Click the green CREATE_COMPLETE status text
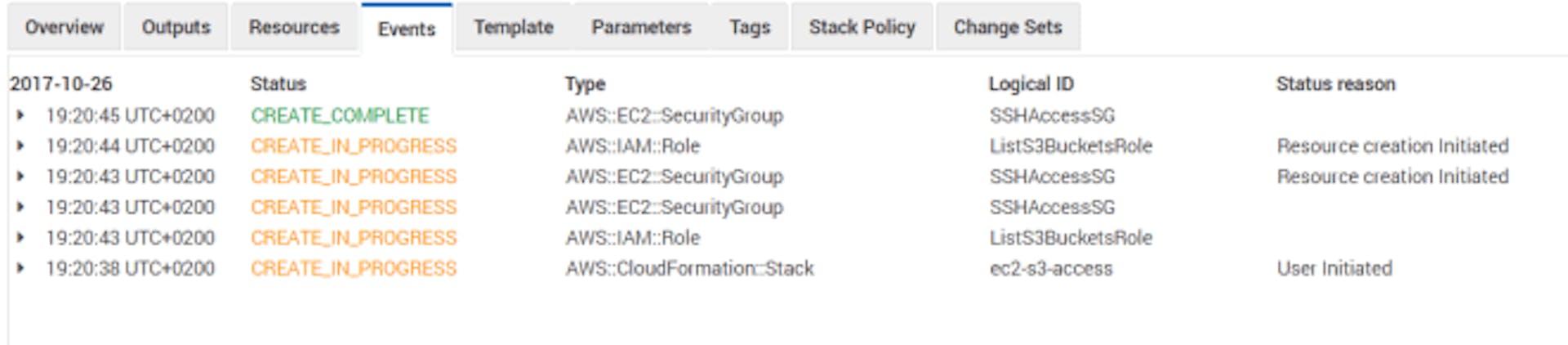This screenshot has width=1568, height=345. (x=340, y=115)
